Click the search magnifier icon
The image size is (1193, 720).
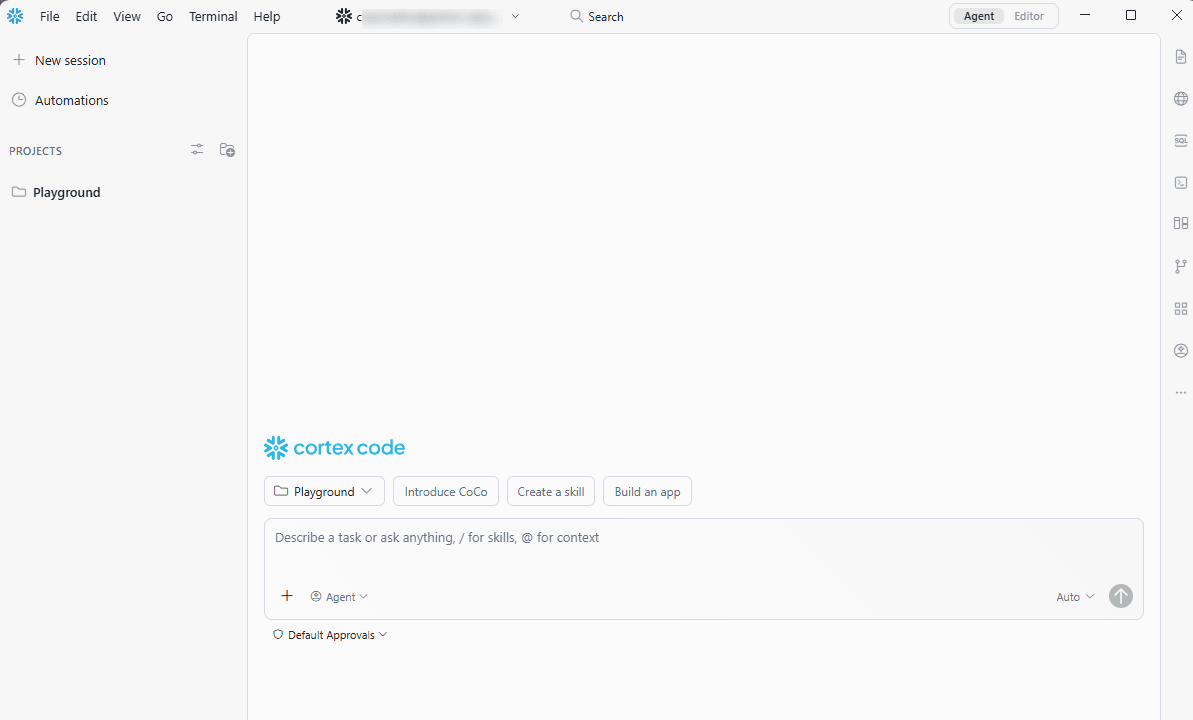[x=576, y=16]
